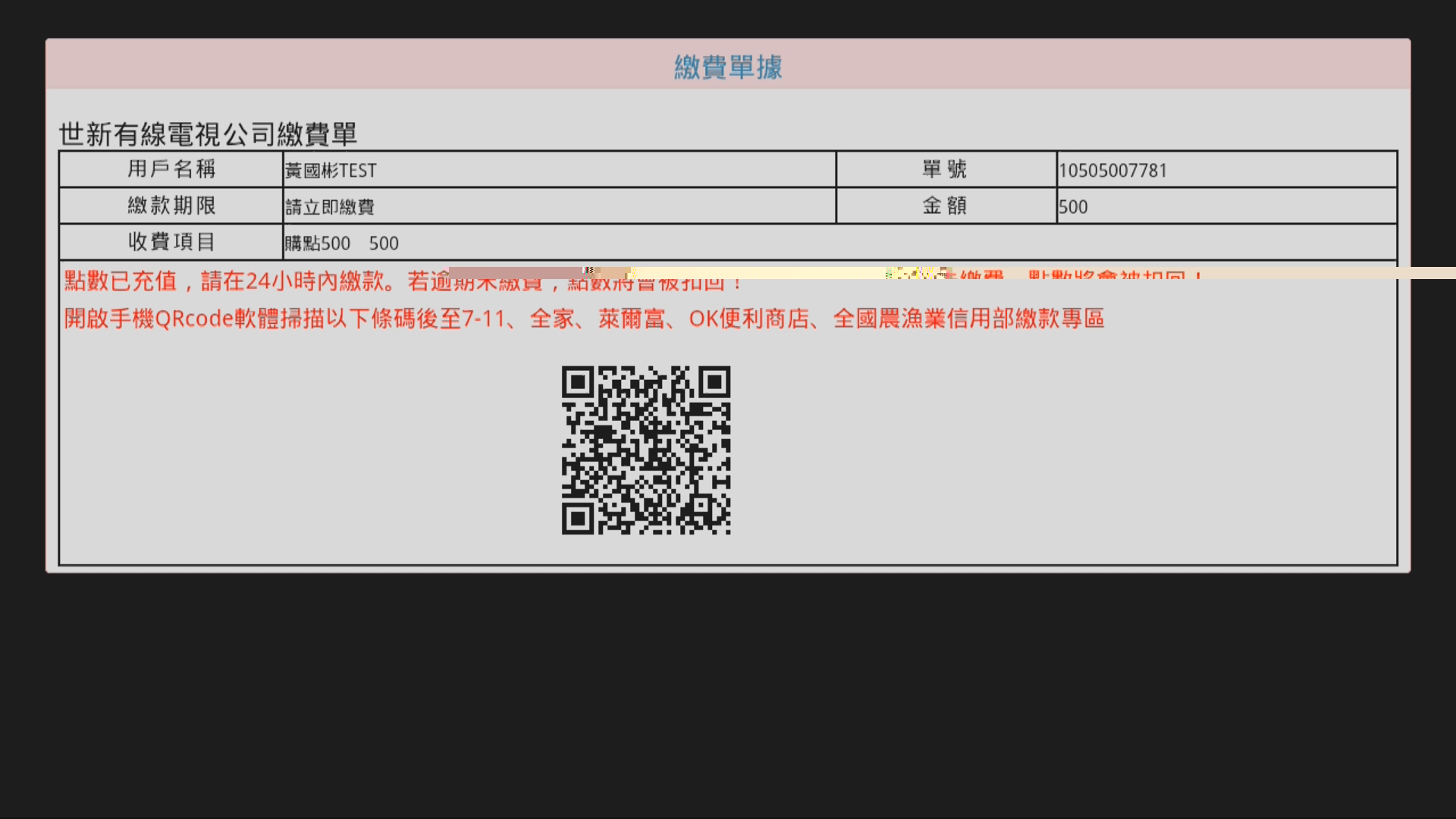
Task: Click the 單號 label cell
Action: [946, 168]
